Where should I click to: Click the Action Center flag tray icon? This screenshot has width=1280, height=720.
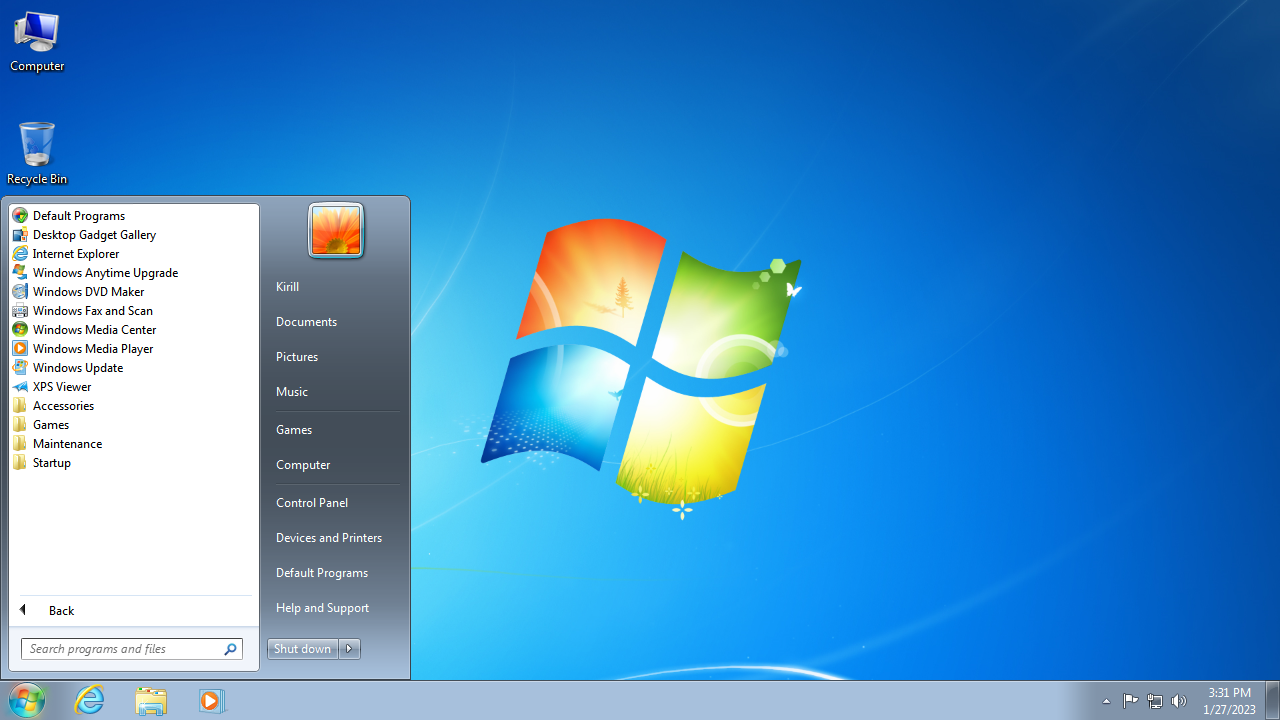pyautogui.click(x=1131, y=701)
